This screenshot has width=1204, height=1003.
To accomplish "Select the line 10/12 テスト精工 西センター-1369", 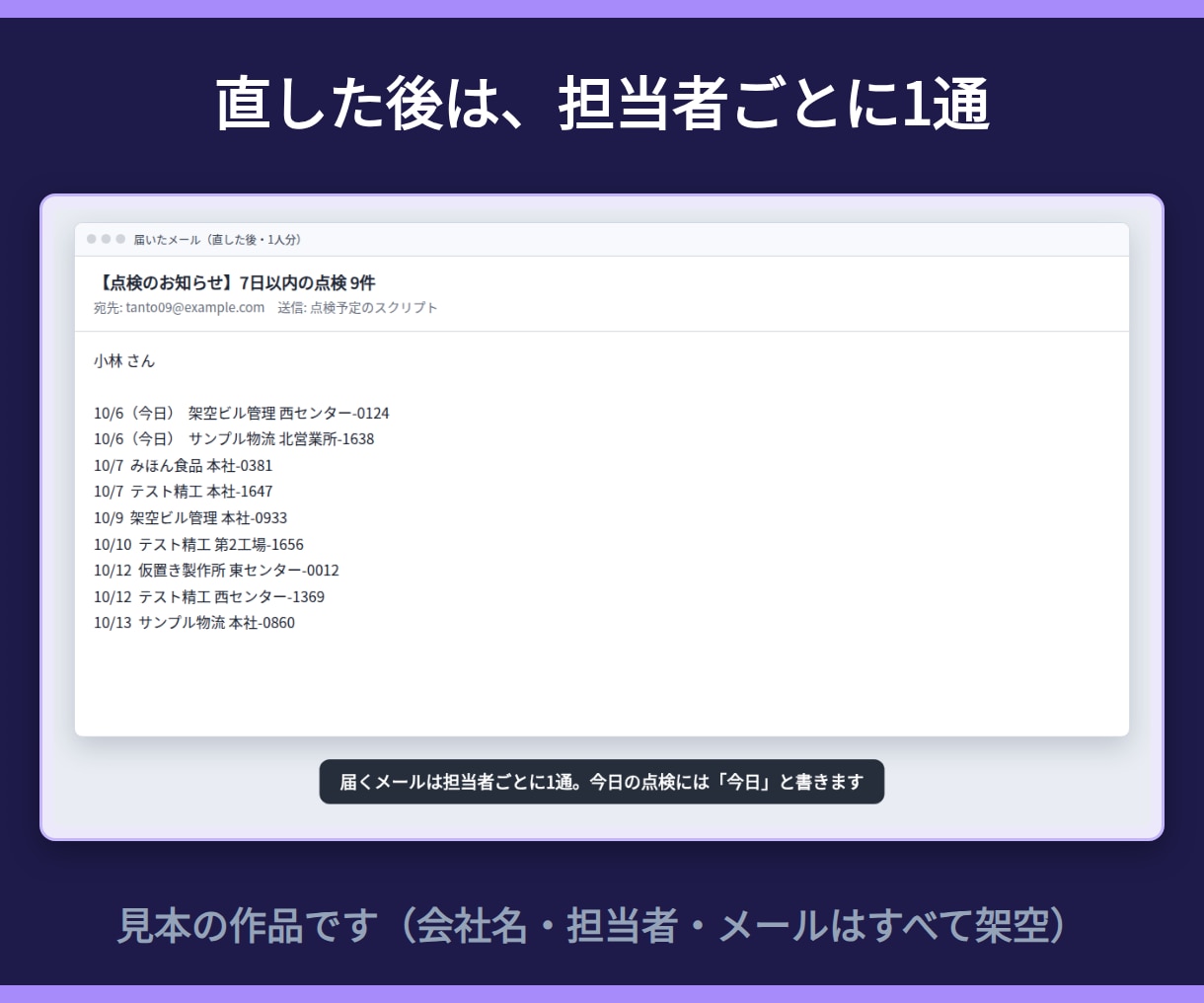I will pyautogui.click(x=209, y=596).
